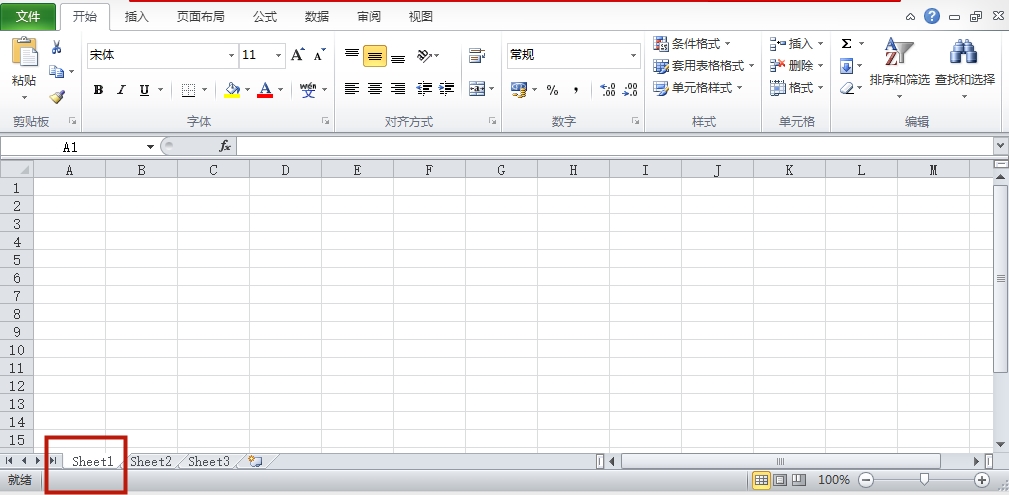Click the AutoSum sigma icon
This screenshot has width=1009, height=495.
click(846, 44)
